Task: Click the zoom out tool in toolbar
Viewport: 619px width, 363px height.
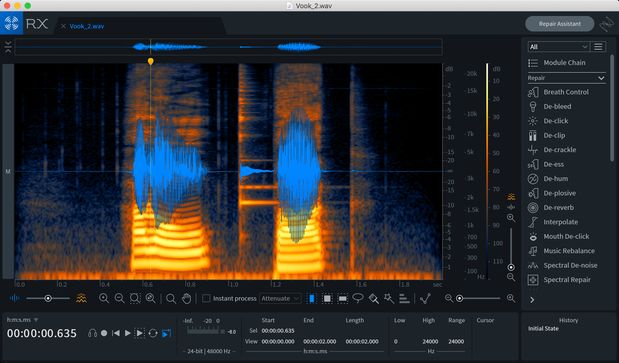Action: (119, 298)
